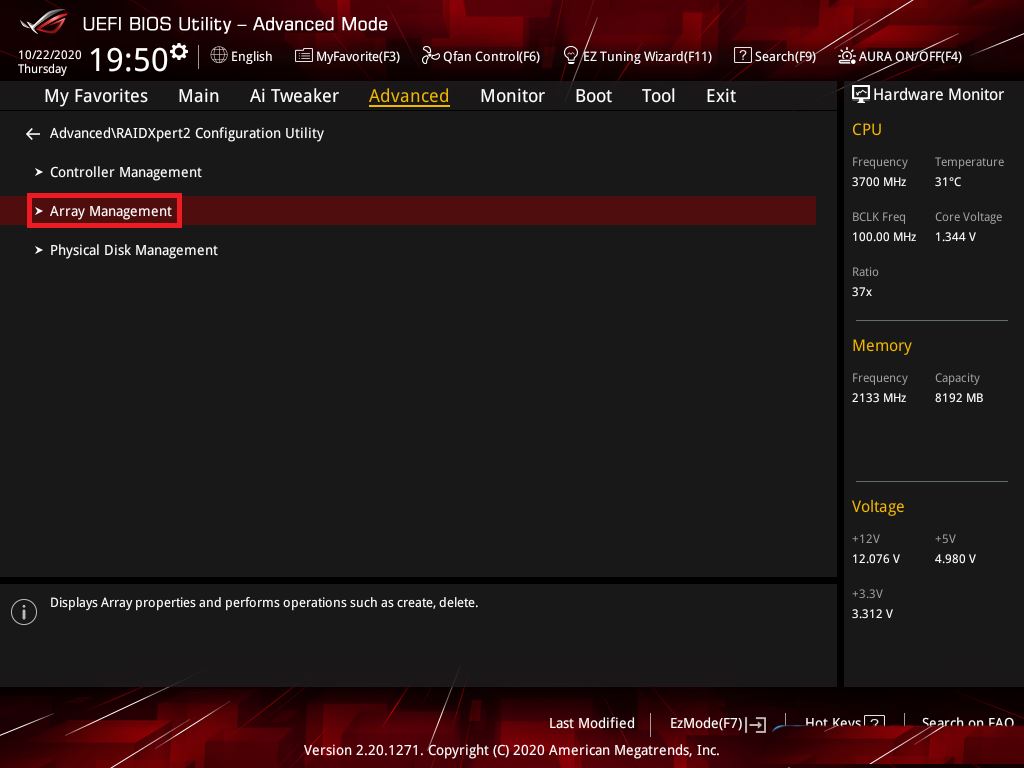
Task: Click BCLK Freq value 100.00 MHz
Action: pyautogui.click(x=884, y=237)
